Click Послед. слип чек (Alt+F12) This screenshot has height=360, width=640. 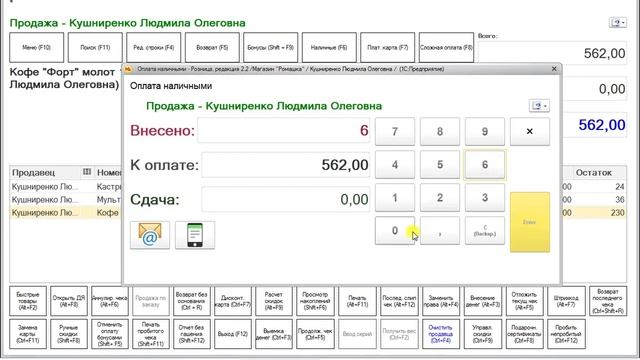point(399,301)
